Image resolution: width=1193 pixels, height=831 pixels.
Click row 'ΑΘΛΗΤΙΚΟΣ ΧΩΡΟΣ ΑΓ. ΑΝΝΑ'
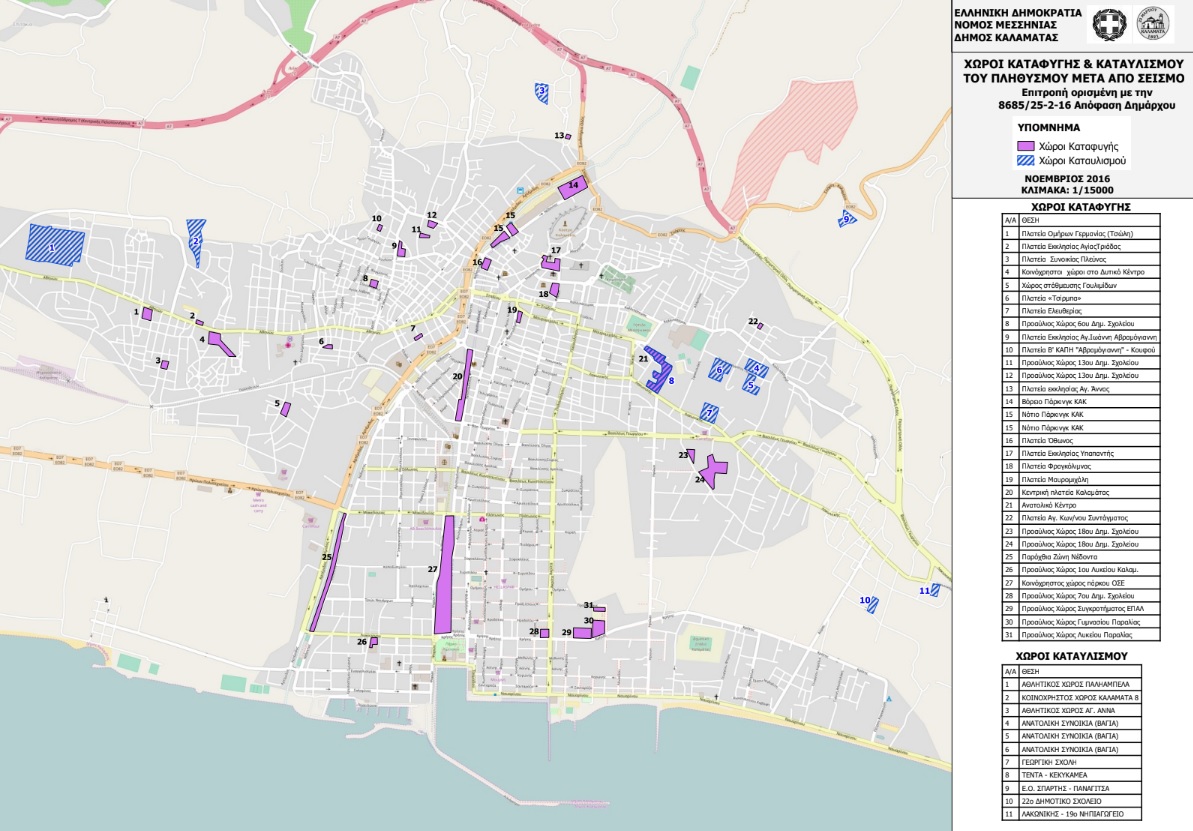pos(1071,710)
